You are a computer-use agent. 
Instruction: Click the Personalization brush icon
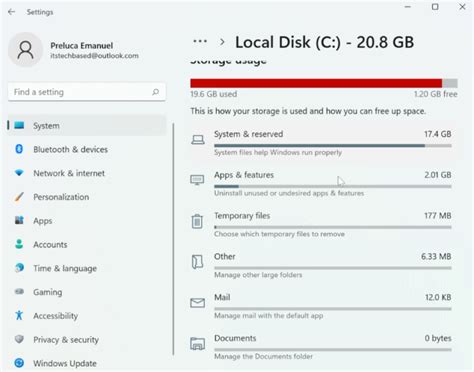point(19,197)
